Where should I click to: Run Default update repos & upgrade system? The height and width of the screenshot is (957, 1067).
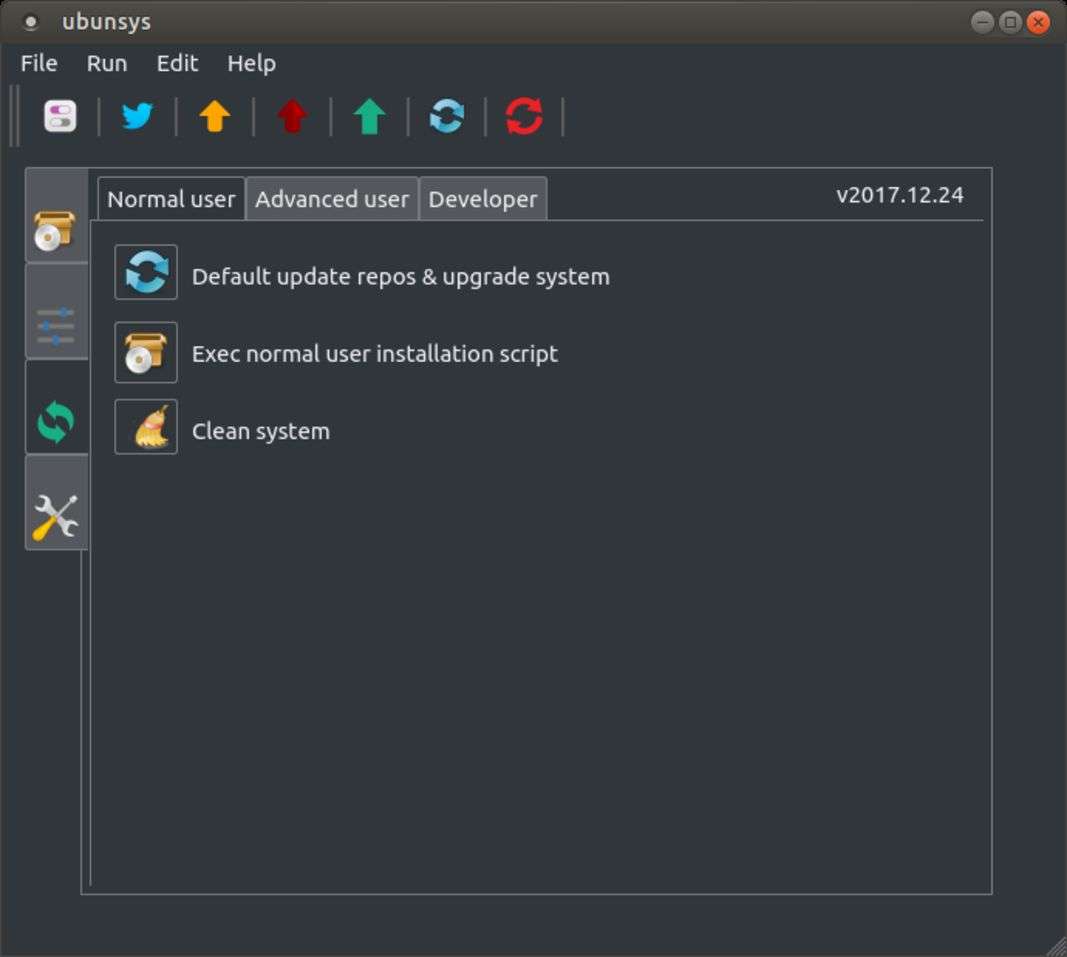point(146,272)
